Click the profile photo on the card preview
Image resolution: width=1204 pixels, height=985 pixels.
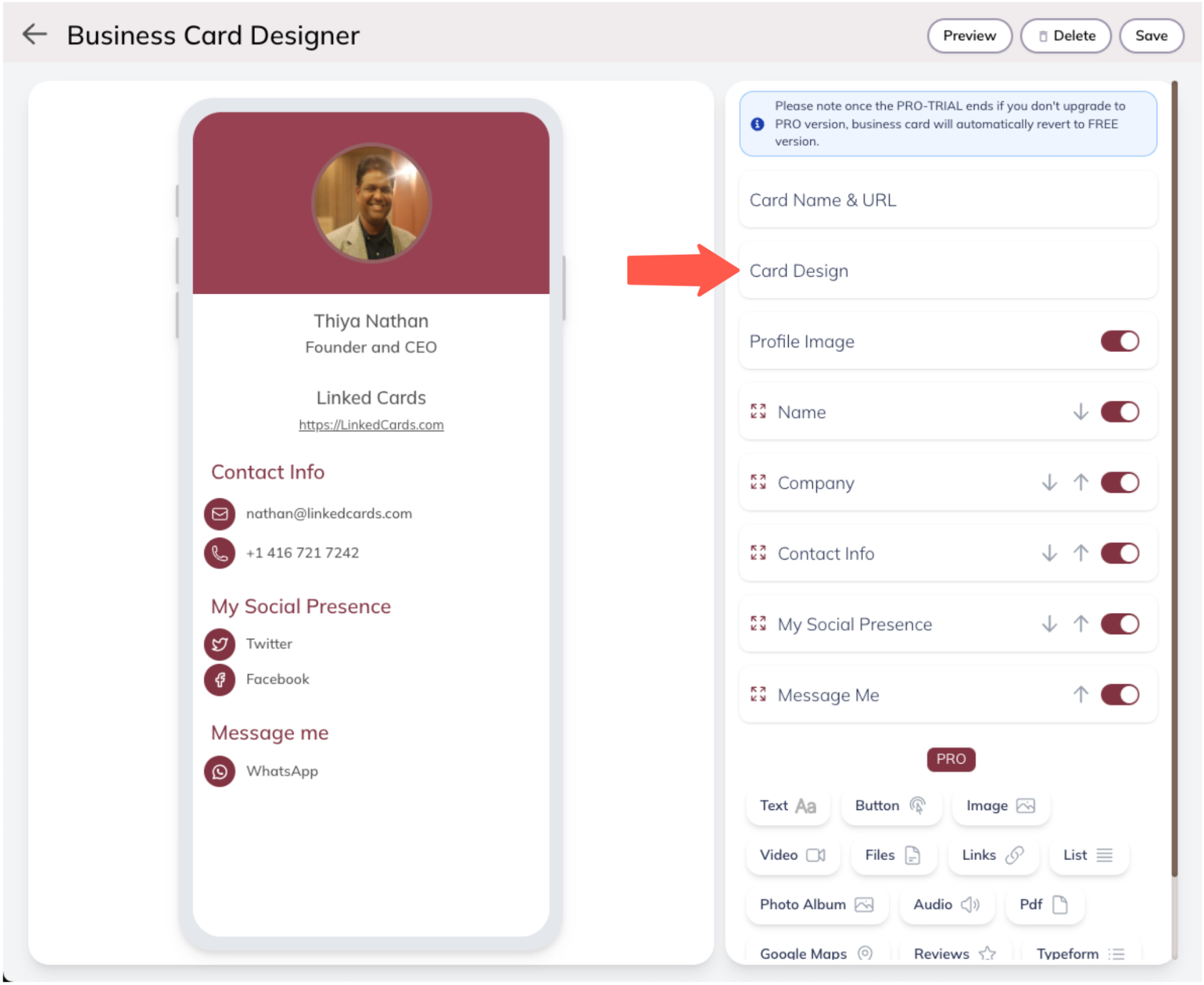pos(371,203)
